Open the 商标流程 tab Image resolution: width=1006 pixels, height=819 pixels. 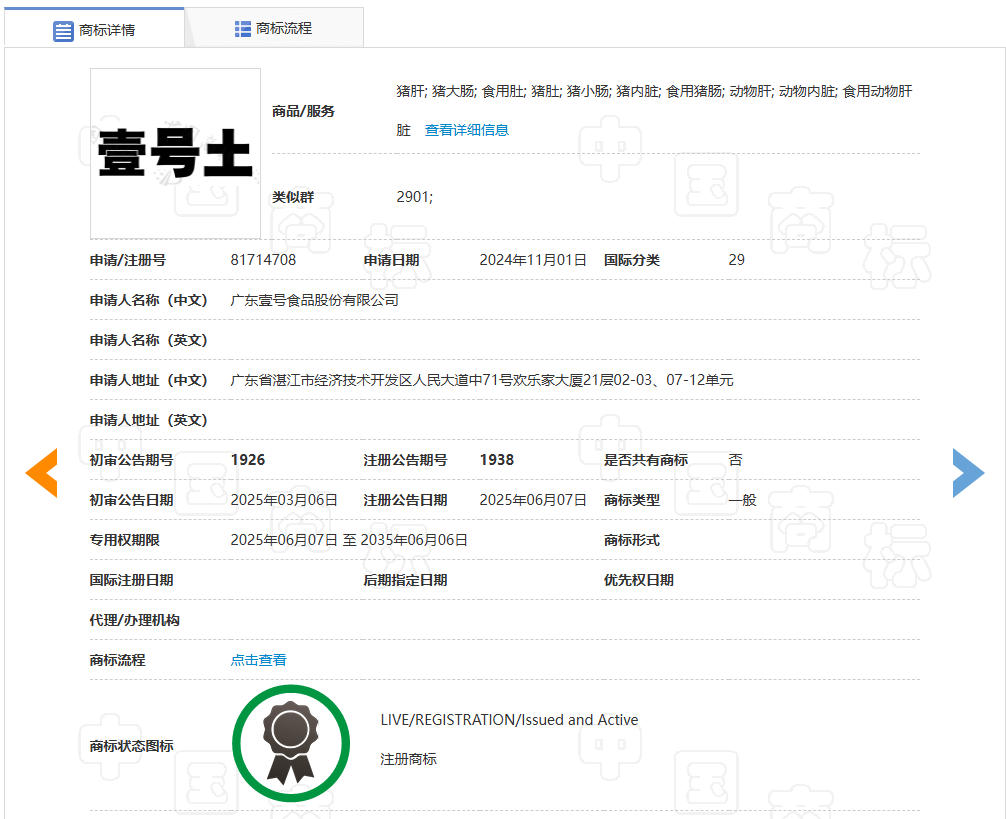274,28
